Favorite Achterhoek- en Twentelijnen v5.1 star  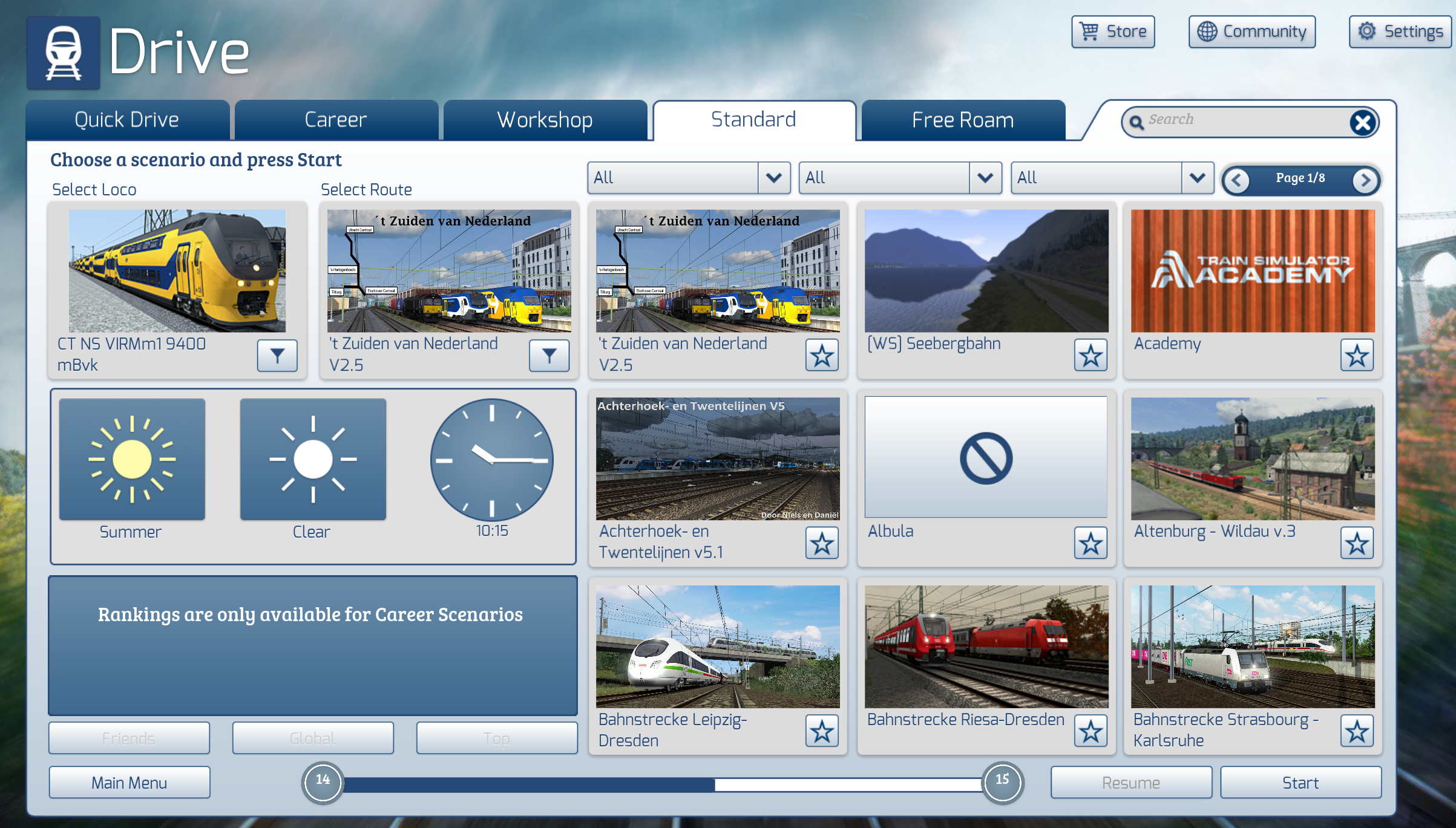(x=822, y=543)
